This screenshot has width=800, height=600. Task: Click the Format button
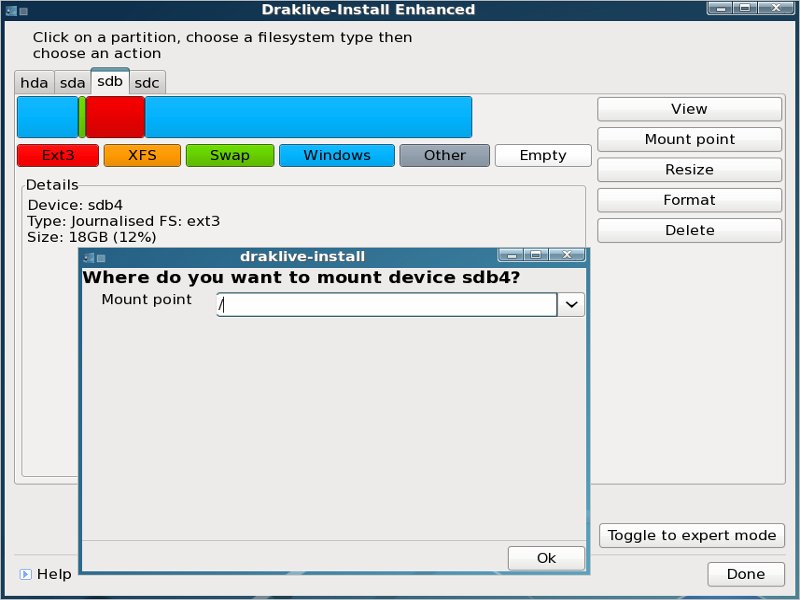689,200
